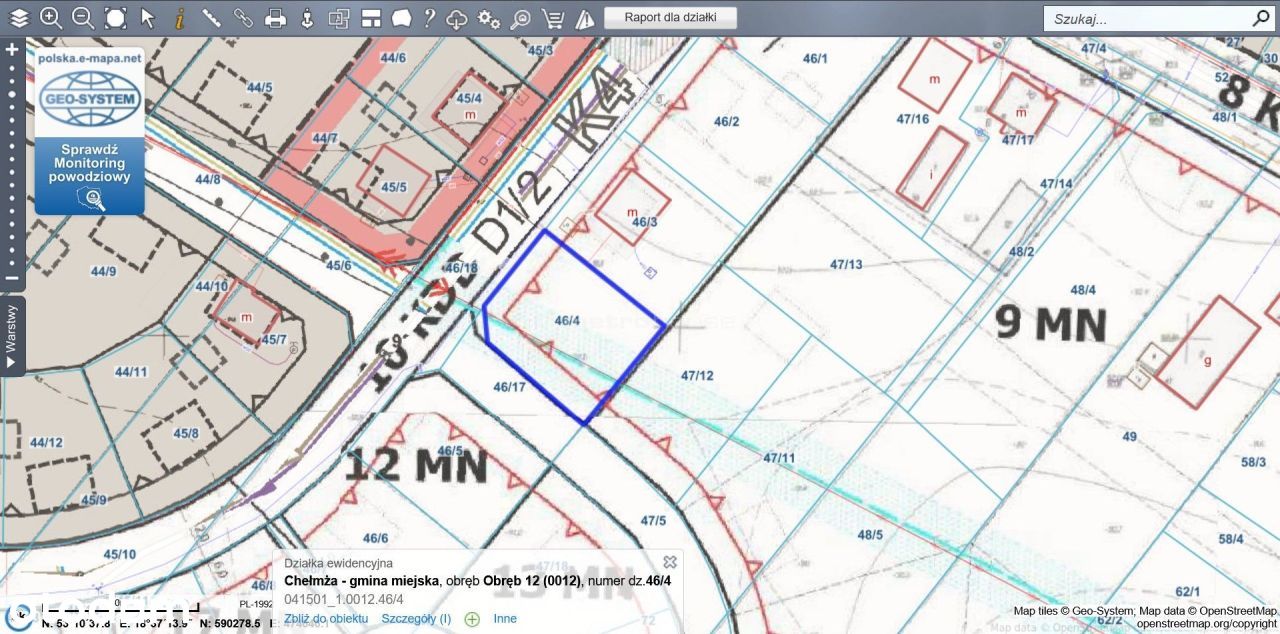Select the zoom out magnifier tool
Image resolution: width=1280 pixels, height=634 pixels.
(83, 18)
